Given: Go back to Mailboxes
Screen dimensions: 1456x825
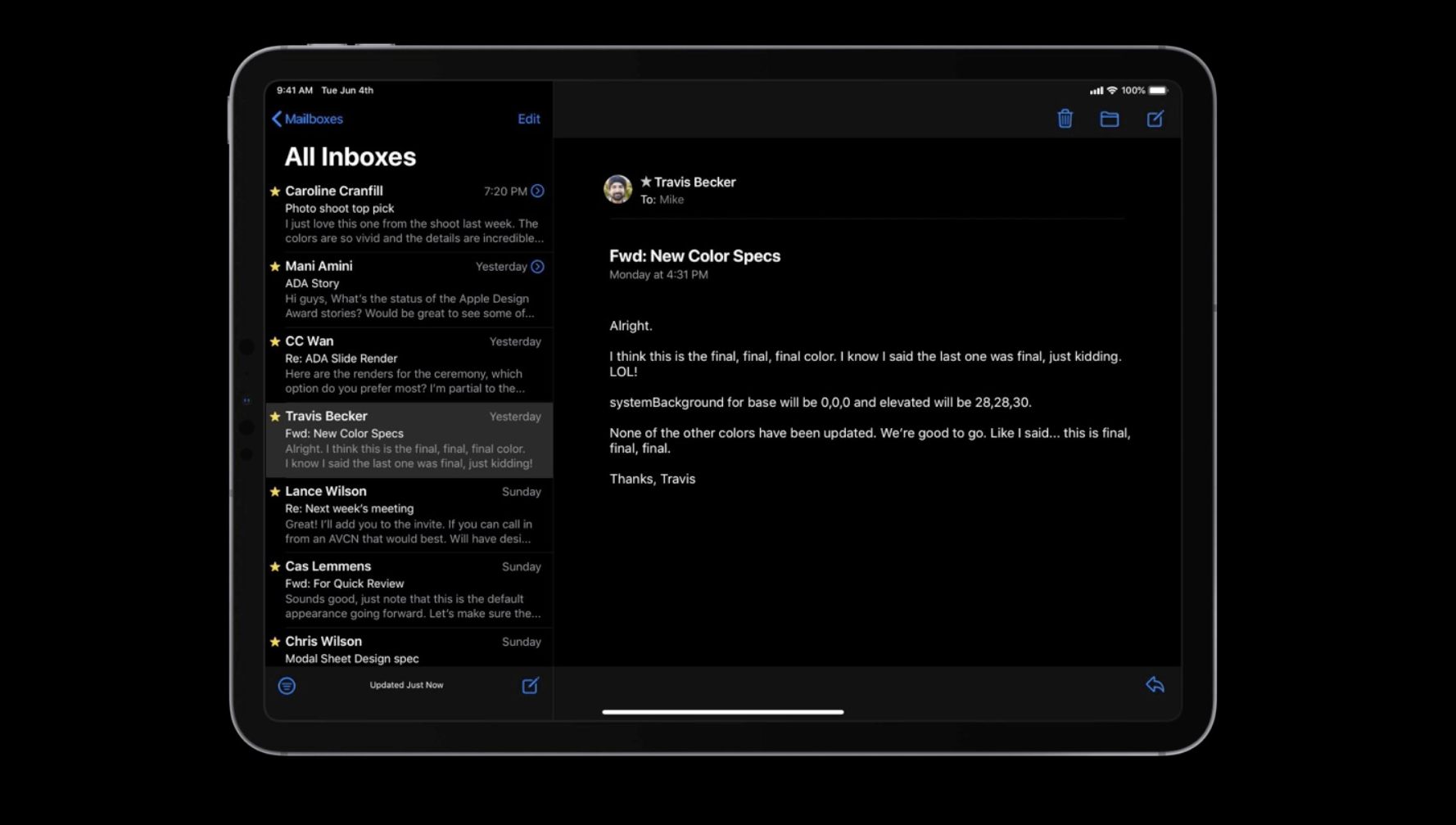Looking at the screenshot, I should click(307, 119).
